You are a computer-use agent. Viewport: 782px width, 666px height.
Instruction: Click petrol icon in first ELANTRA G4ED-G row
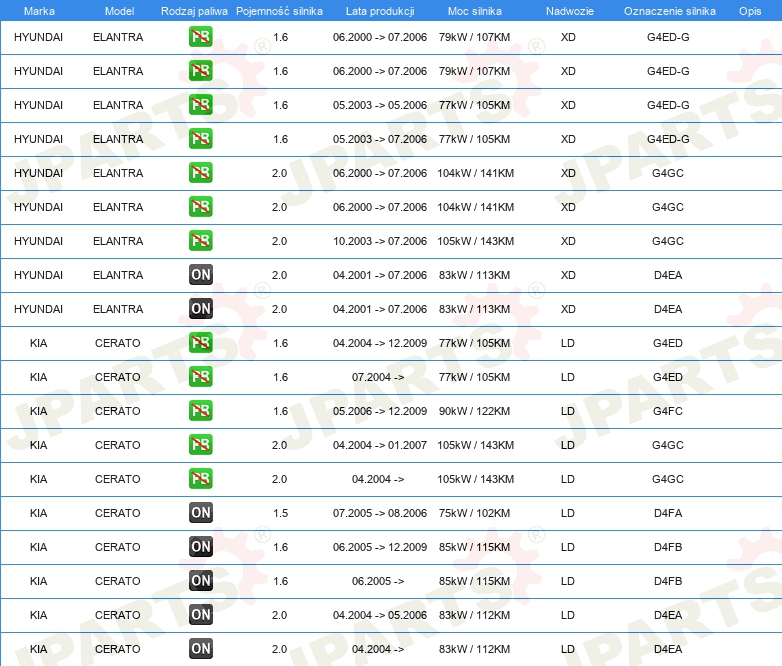click(x=200, y=37)
